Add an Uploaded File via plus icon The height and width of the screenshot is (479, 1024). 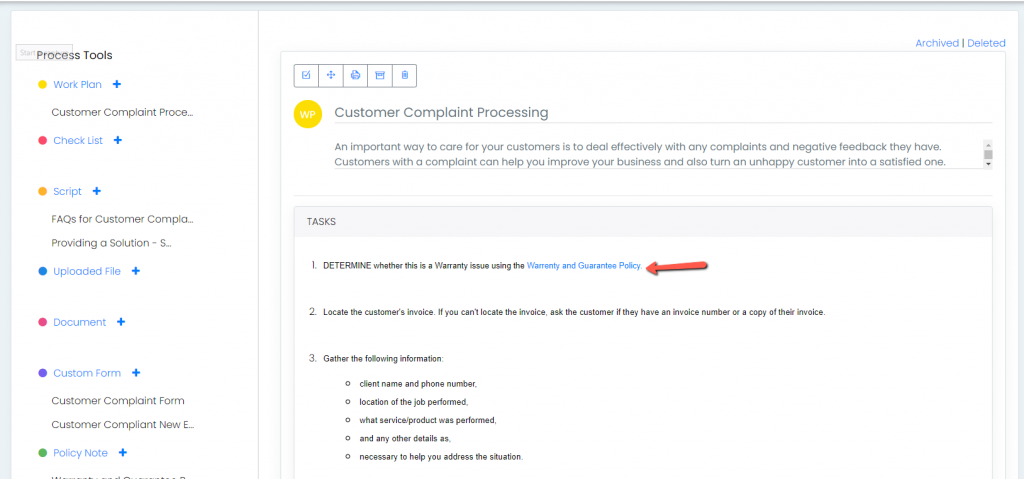[136, 271]
